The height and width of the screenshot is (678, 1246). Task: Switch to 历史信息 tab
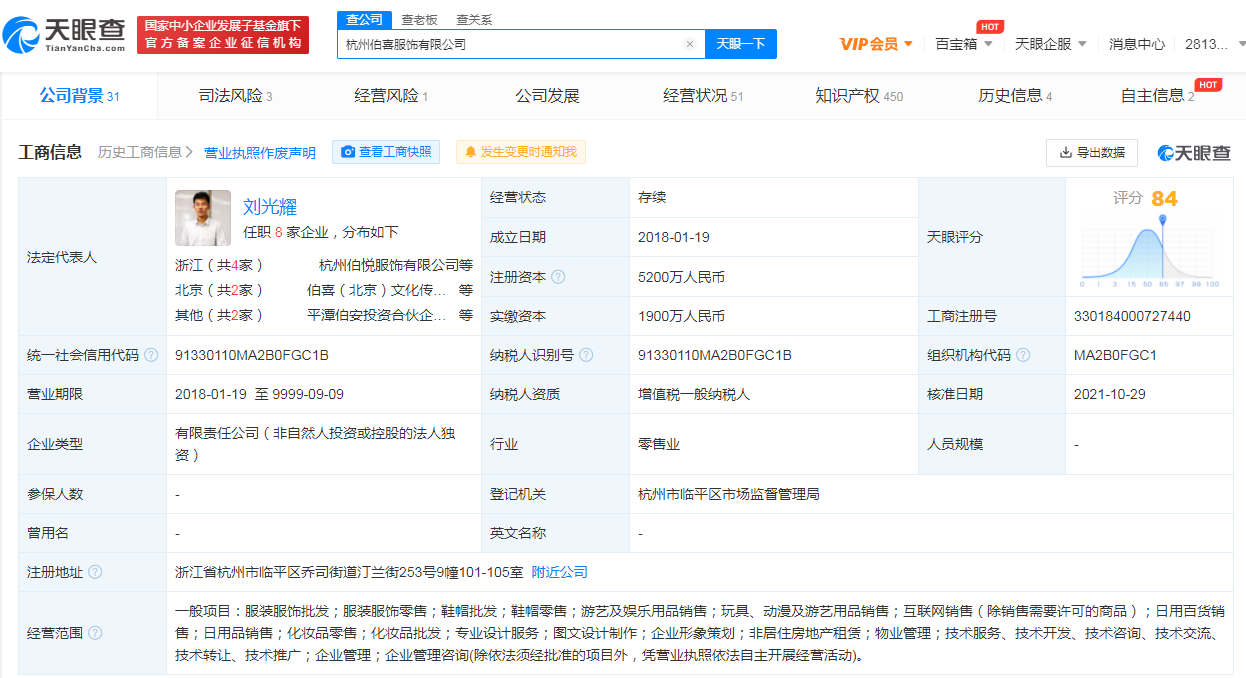[1015, 96]
